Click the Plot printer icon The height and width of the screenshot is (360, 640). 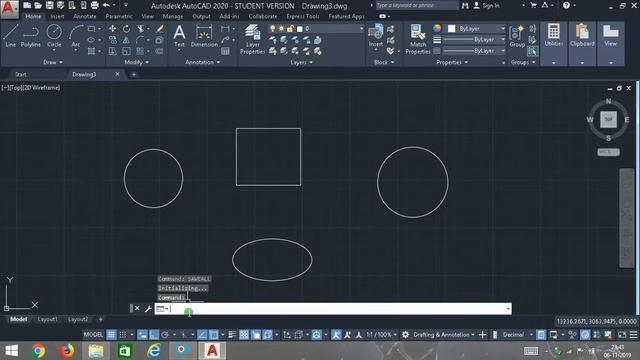(x=94, y=5)
